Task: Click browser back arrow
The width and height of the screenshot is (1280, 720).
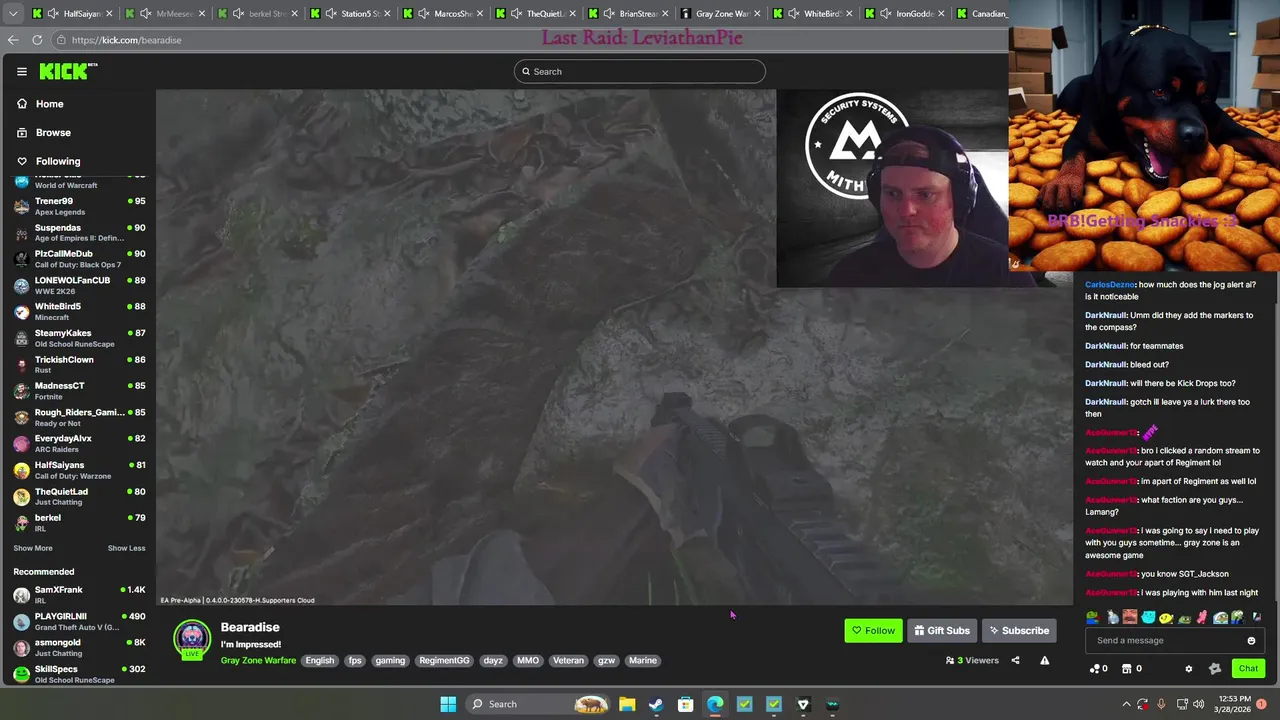Action: tap(13, 40)
